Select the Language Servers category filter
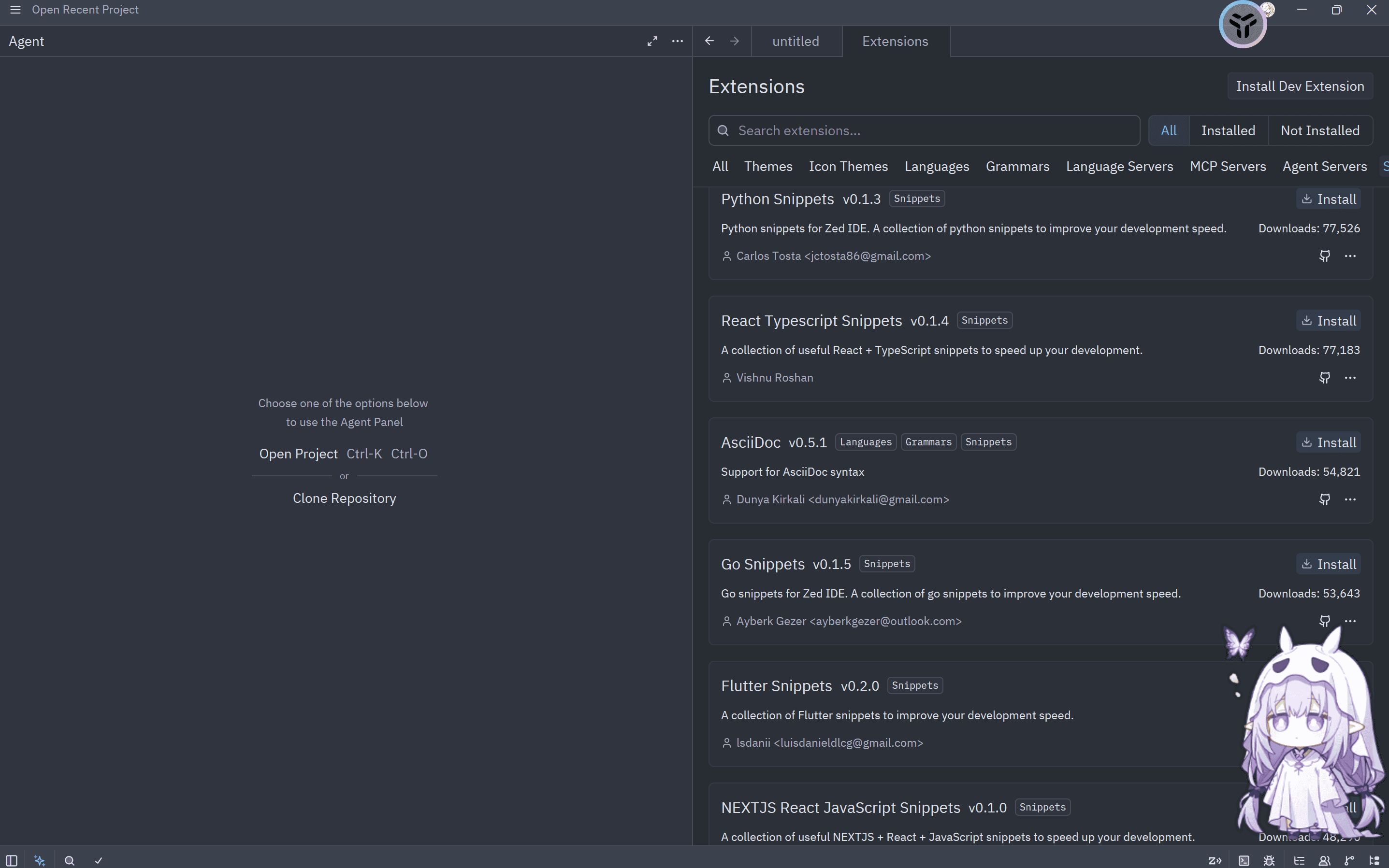The image size is (1389, 868). click(x=1119, y=167)
